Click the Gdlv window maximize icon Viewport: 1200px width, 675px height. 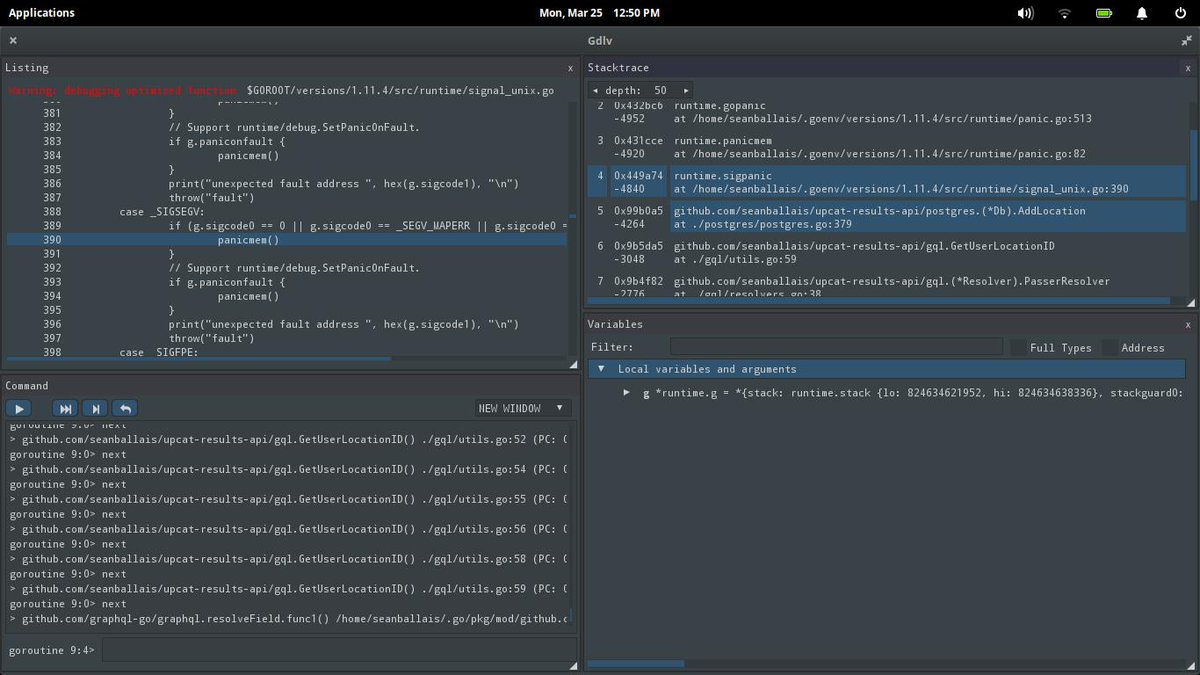pyautogui.click(x=1186, y=41)
